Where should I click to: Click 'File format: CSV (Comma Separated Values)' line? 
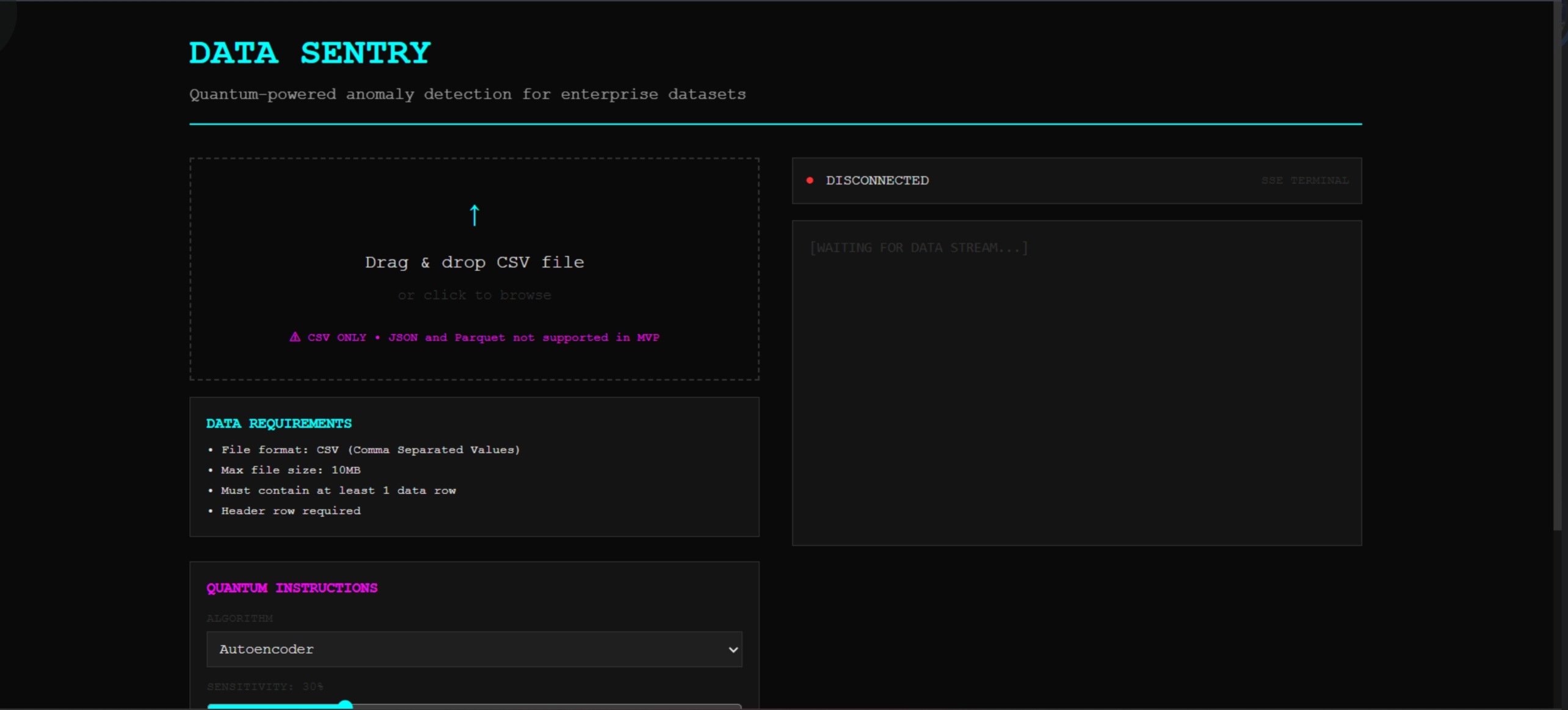click(371, 449)
